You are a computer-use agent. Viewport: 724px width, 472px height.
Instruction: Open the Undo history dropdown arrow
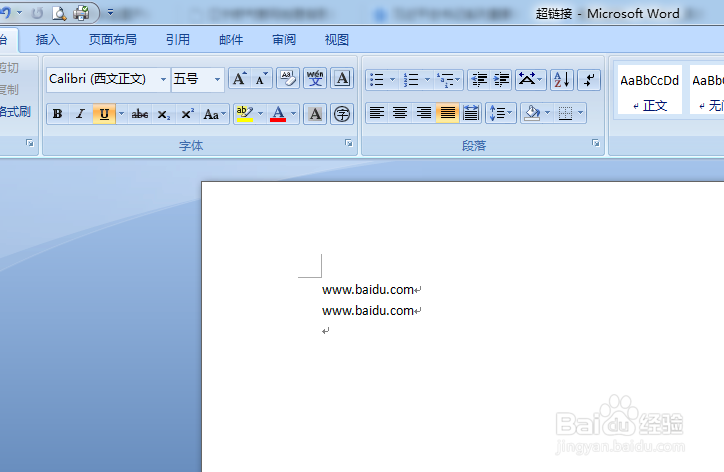click(x=19, y=13)
